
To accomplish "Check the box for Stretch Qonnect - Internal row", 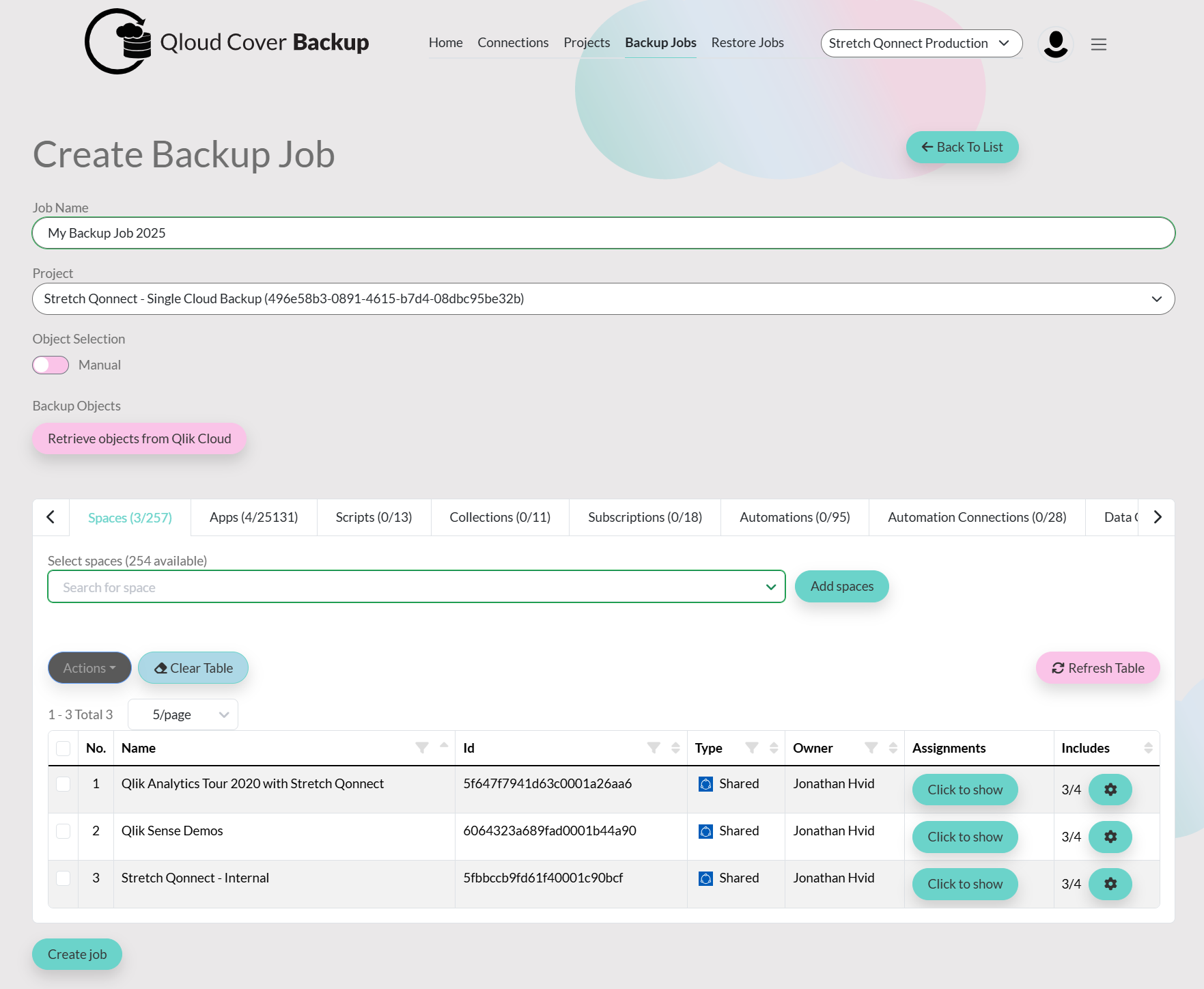I will 64,878.
